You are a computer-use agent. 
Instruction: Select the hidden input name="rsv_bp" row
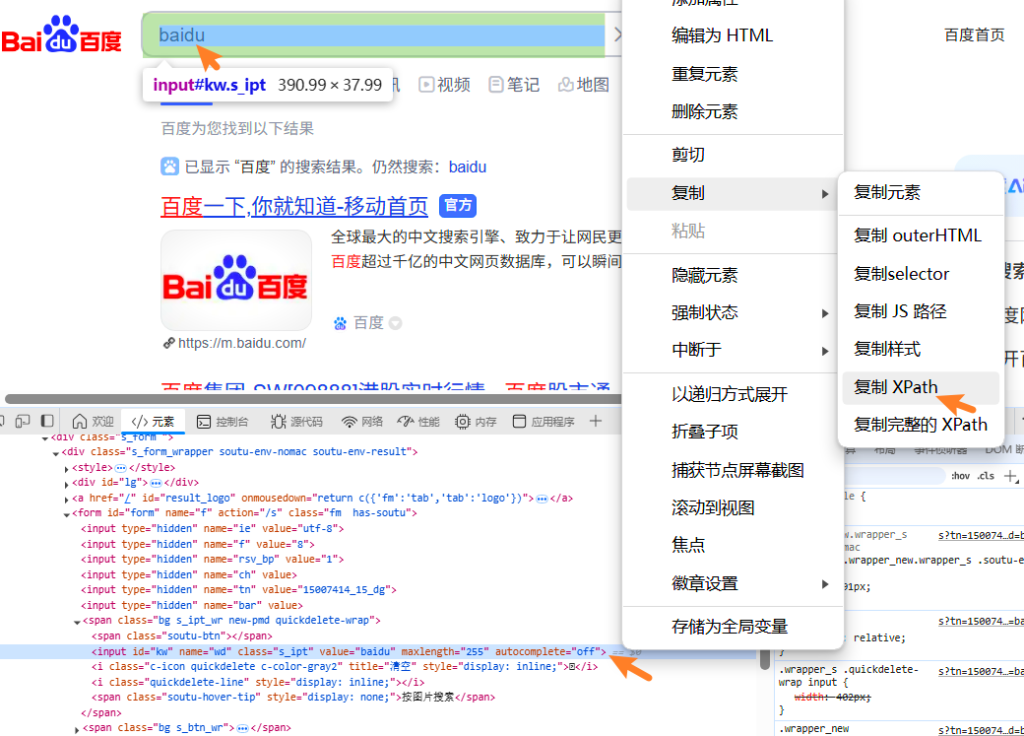pyautogui.click(x=212, y=559)
